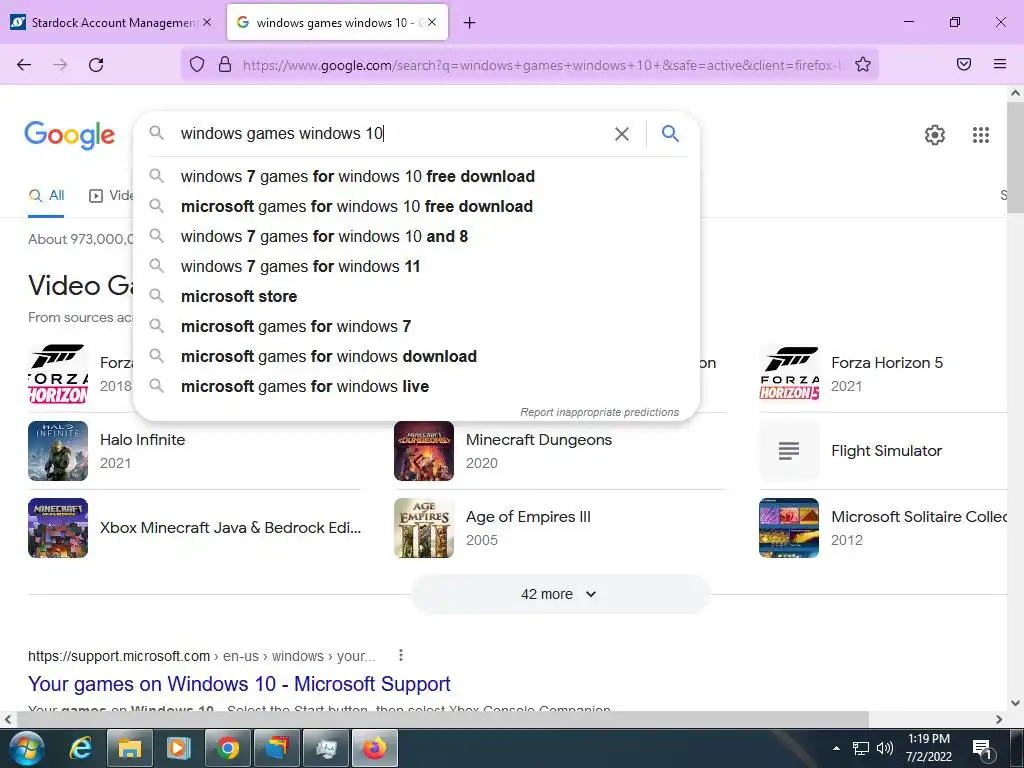Click the vertical scrollbar thumb

1015,157
